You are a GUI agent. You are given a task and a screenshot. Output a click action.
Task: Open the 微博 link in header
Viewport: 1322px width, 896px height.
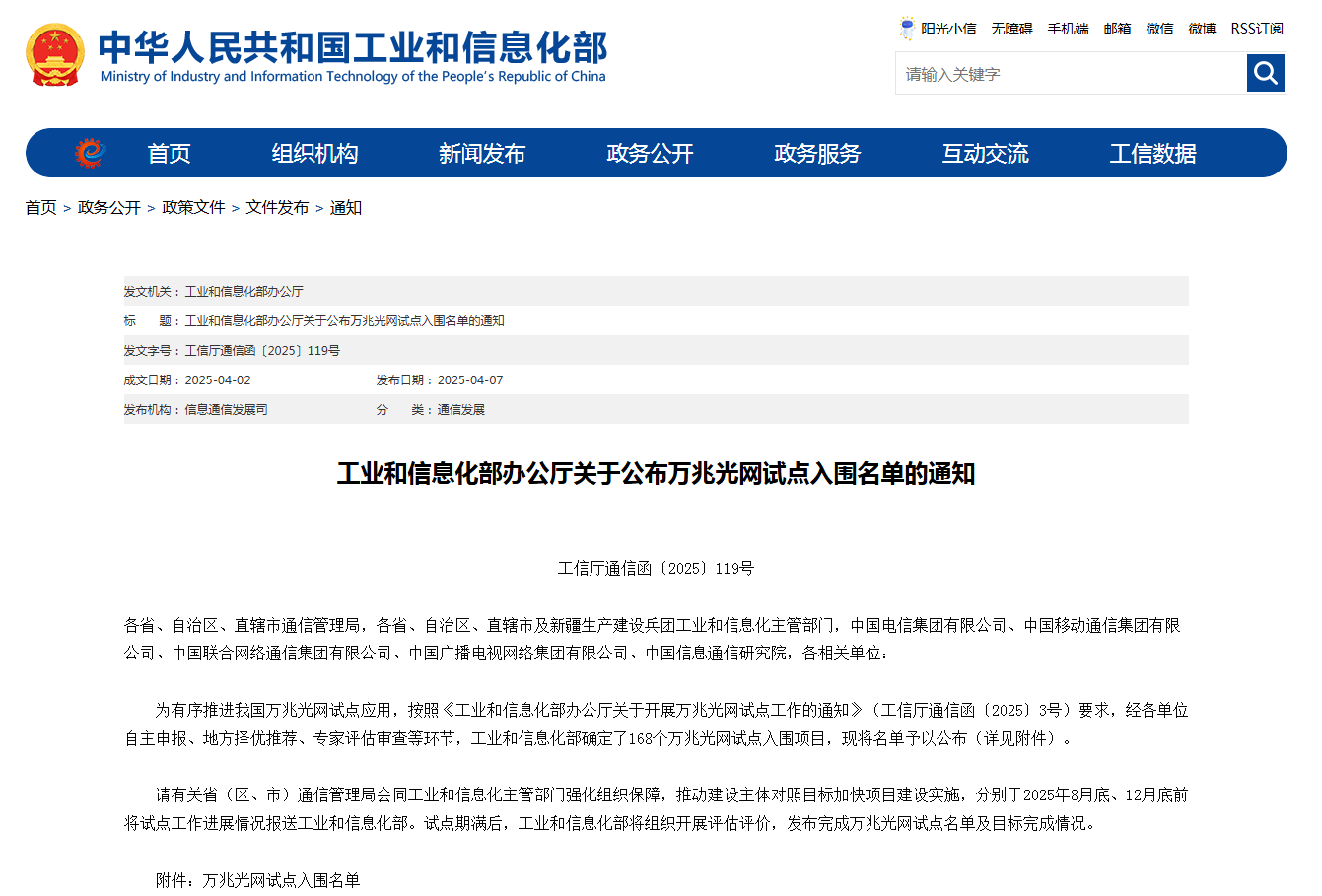pos(1202,30)
